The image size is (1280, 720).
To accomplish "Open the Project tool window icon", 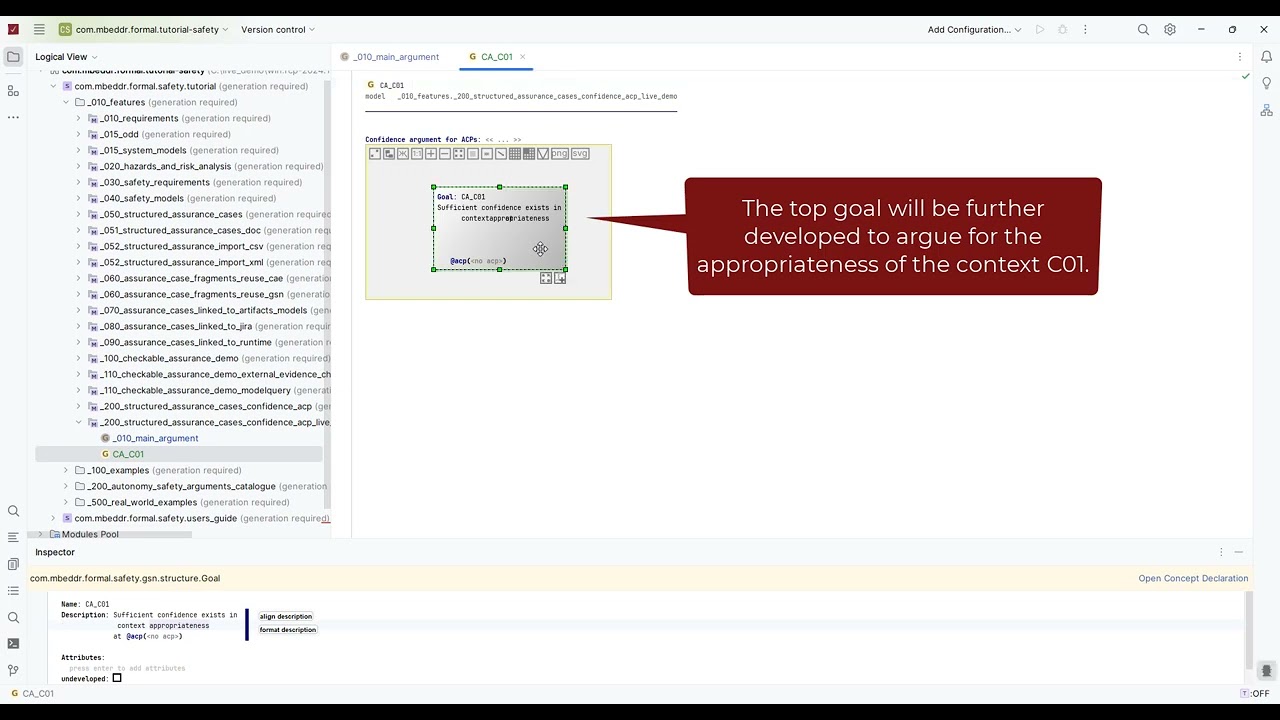I will point(13,57).
